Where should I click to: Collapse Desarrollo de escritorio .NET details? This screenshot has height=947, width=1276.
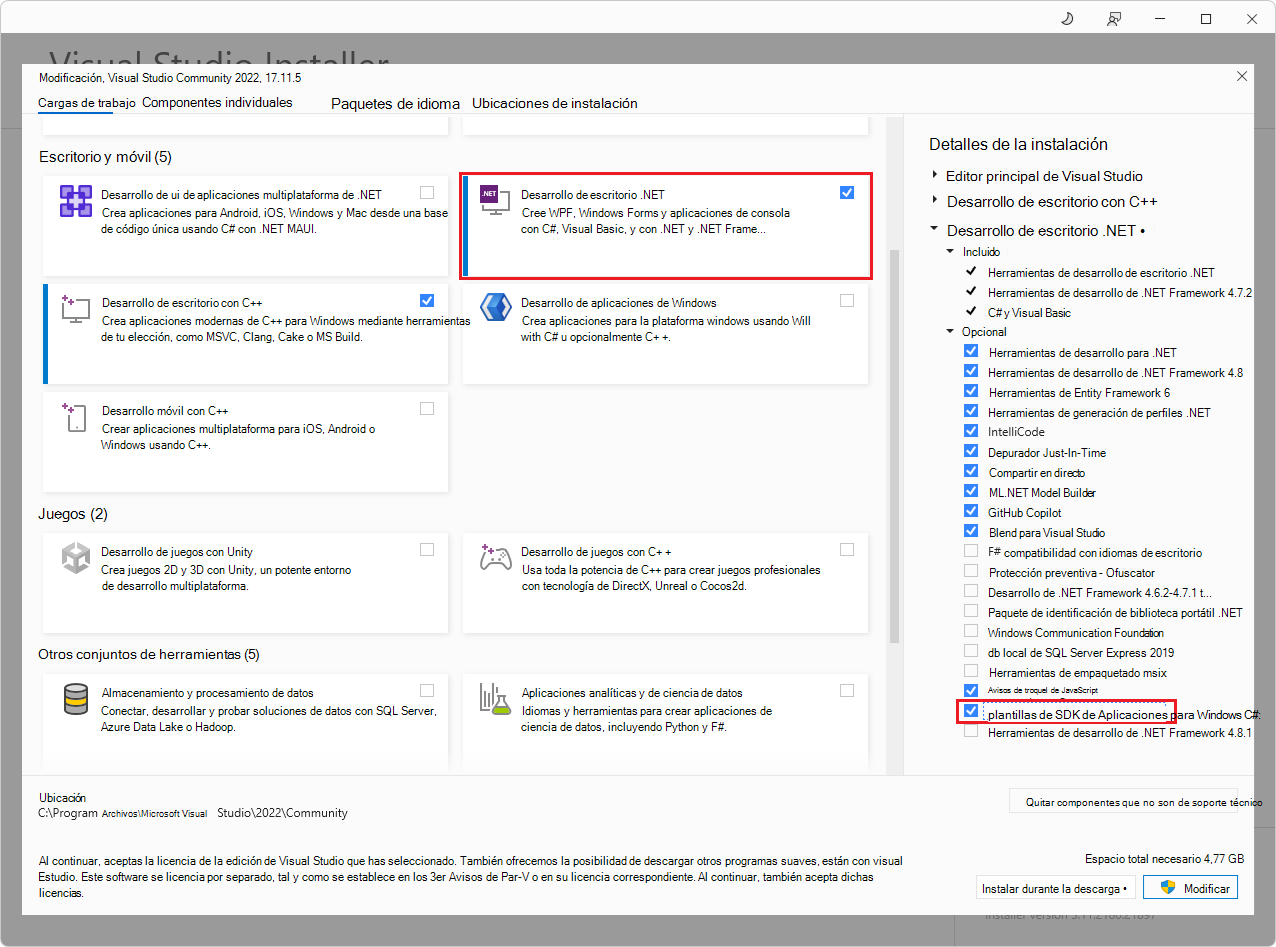tap(935, 229)
